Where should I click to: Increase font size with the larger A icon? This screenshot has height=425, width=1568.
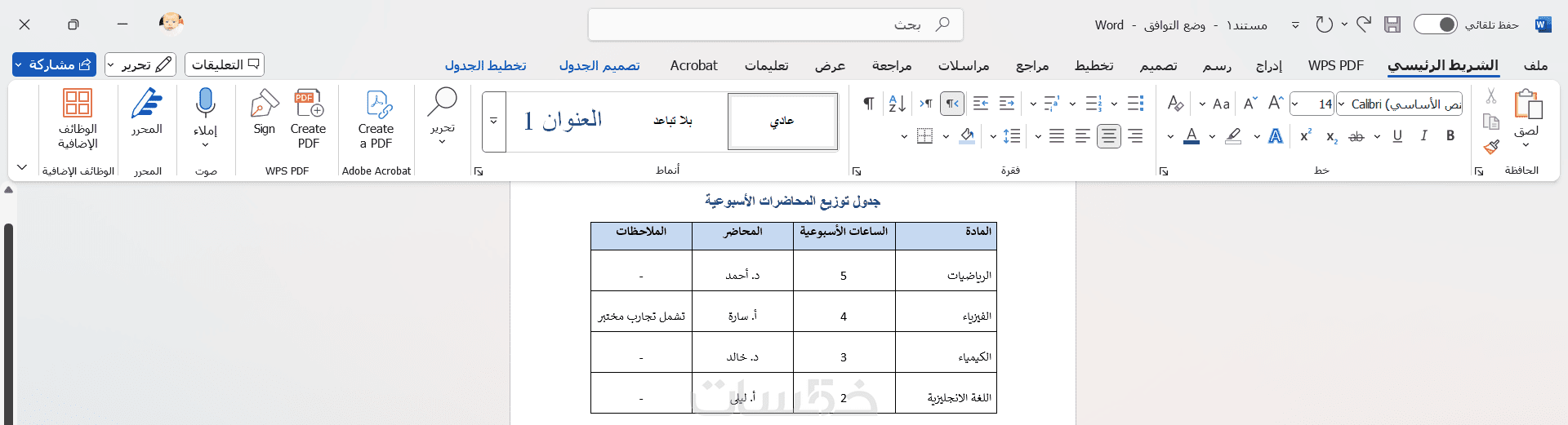point(1276,103)
